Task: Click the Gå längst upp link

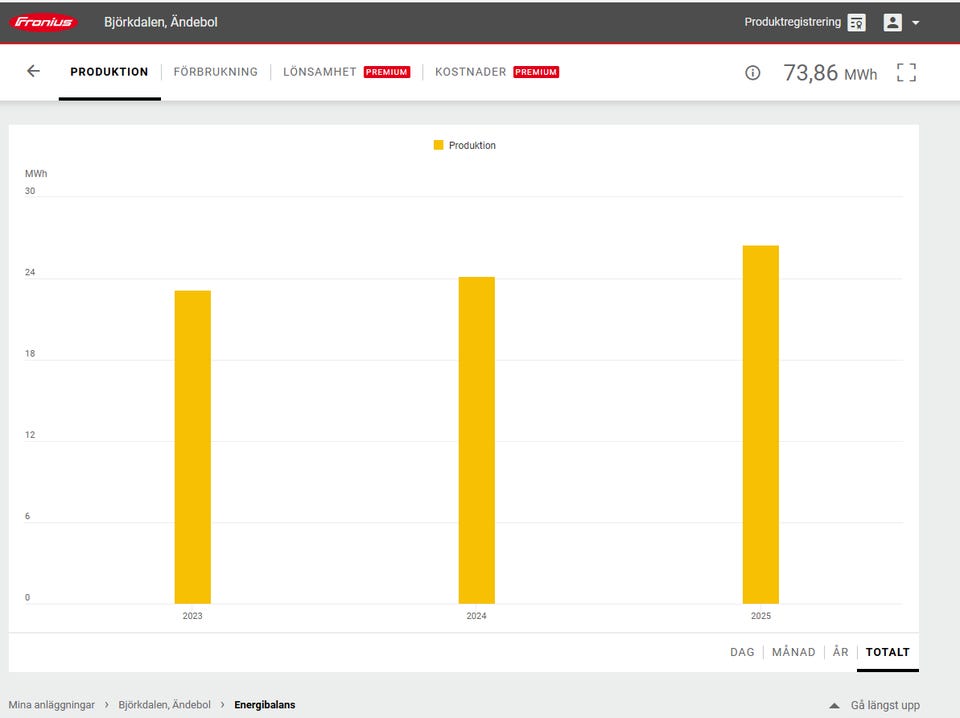Action: pos(884,705)
